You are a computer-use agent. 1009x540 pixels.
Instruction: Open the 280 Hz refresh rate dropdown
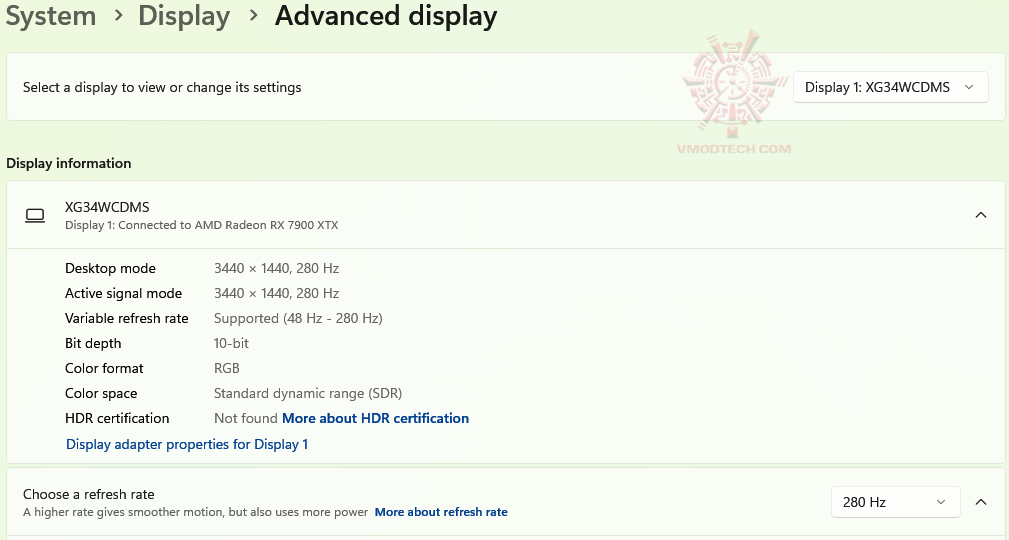pyautogui.click(x=896, y=502)
